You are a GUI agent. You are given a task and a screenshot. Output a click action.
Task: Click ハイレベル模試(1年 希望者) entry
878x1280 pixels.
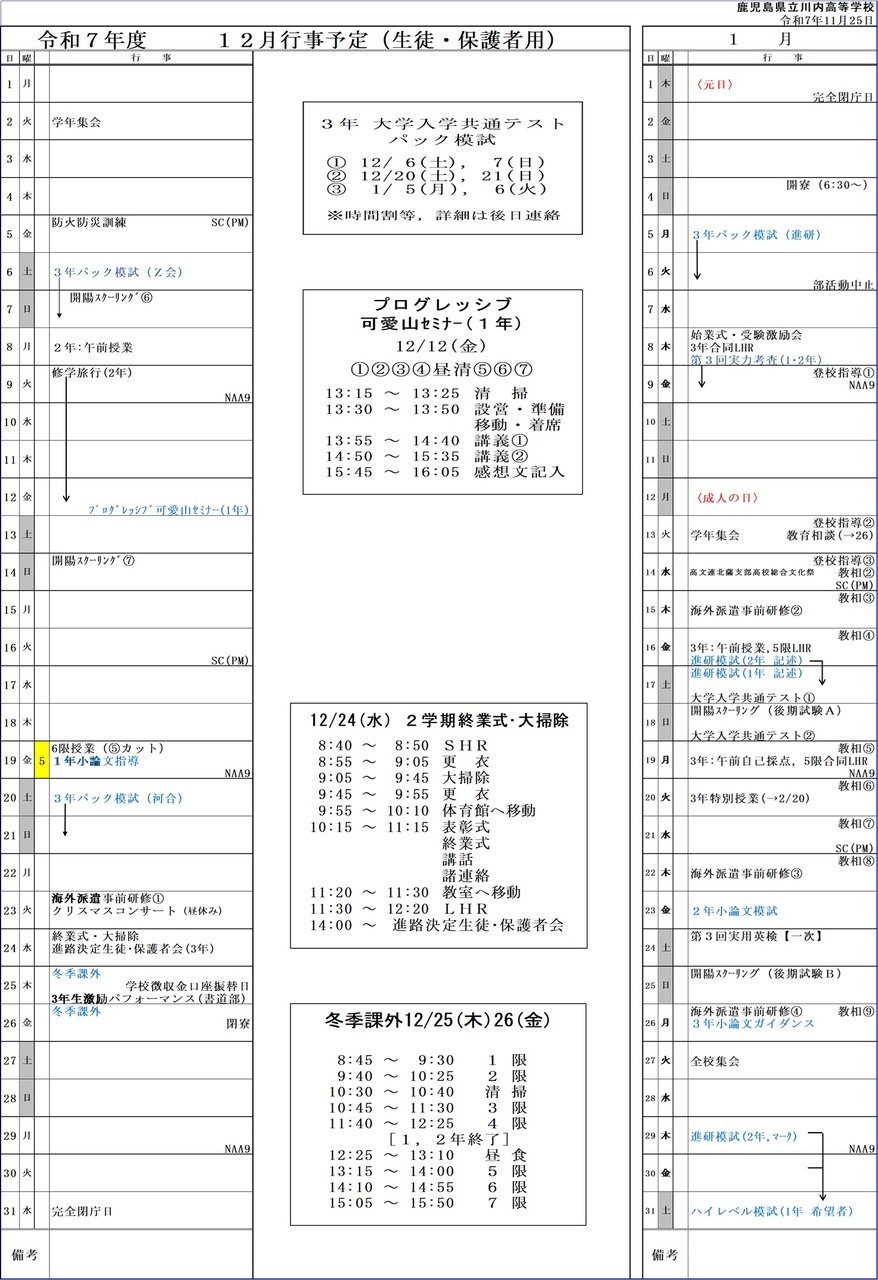771,1211
